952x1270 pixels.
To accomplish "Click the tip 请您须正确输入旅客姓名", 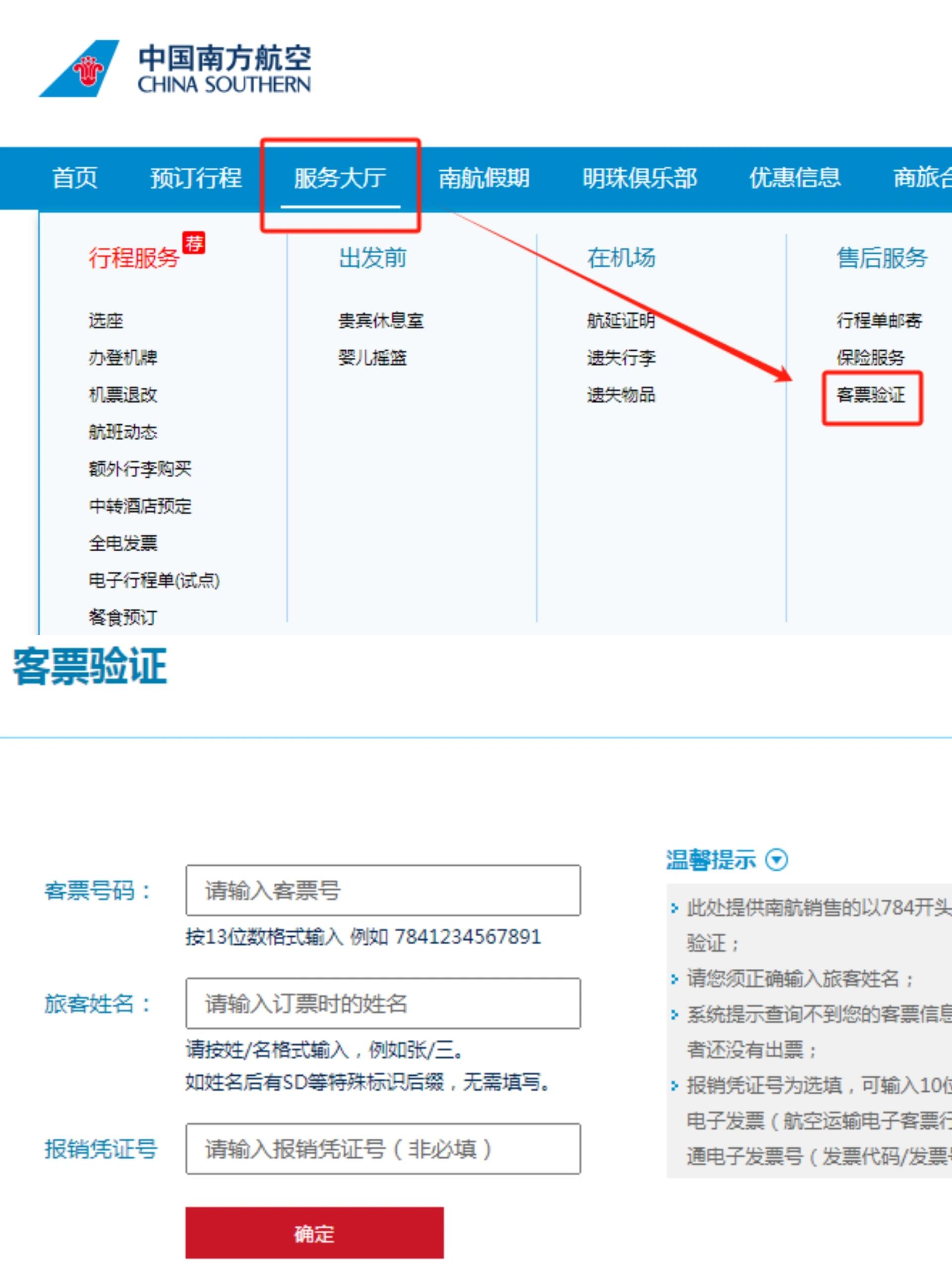I will point(800,978).
